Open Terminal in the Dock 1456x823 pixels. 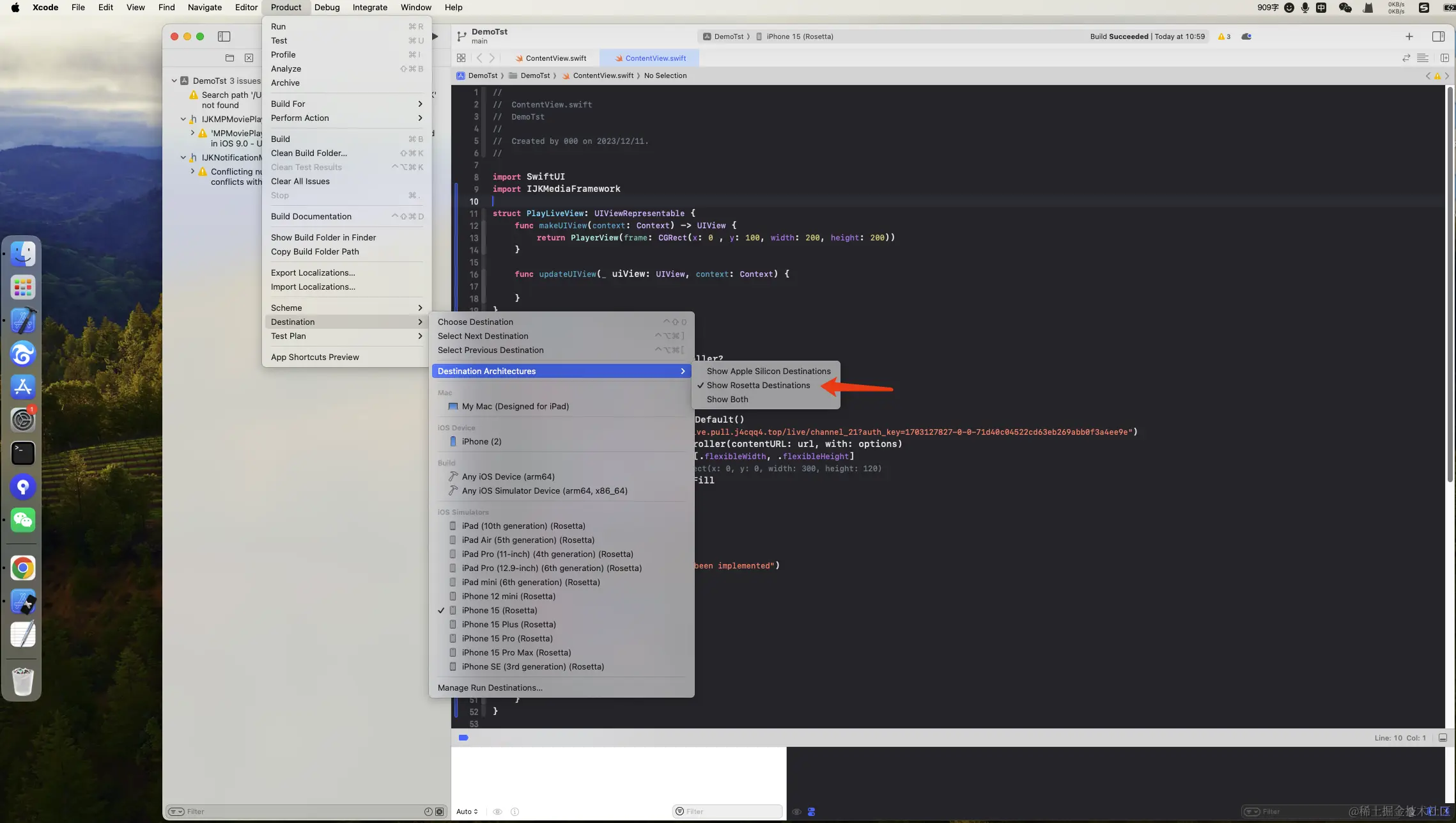23,453
